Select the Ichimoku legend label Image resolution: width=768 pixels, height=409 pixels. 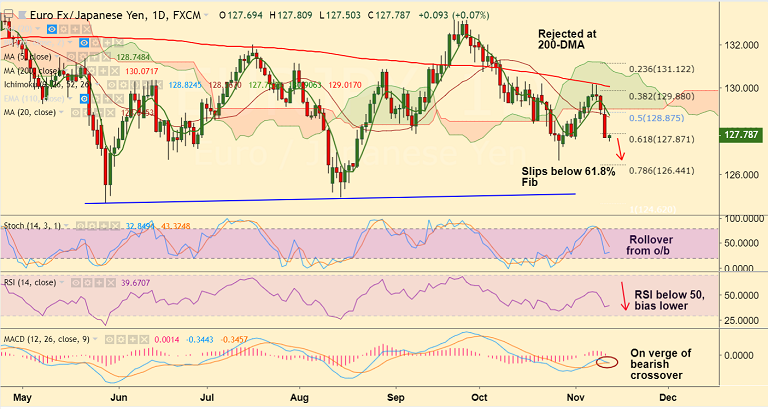click(x=47, y=85)
